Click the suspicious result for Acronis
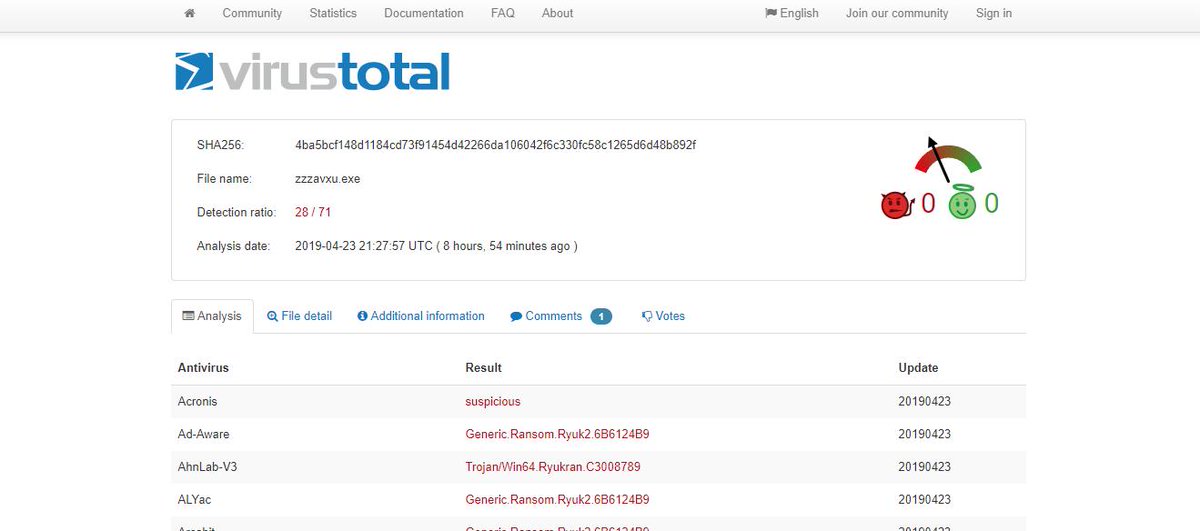1200x531 pixels. point(493,401)
